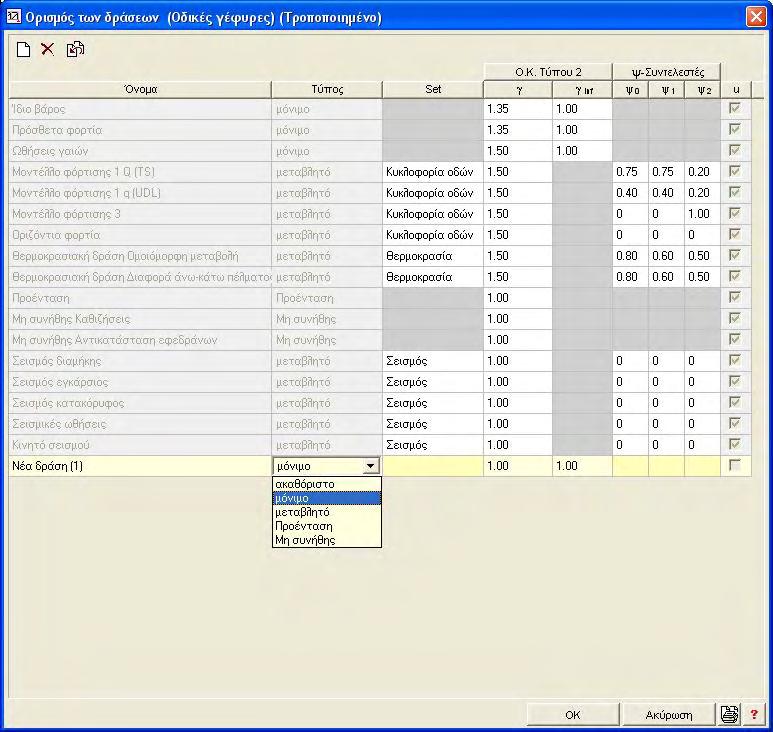The image size is (773, 732).
Task: Select μόνιμο in the dropdown list
Action: pyautogui.click(x=327, y=498)
